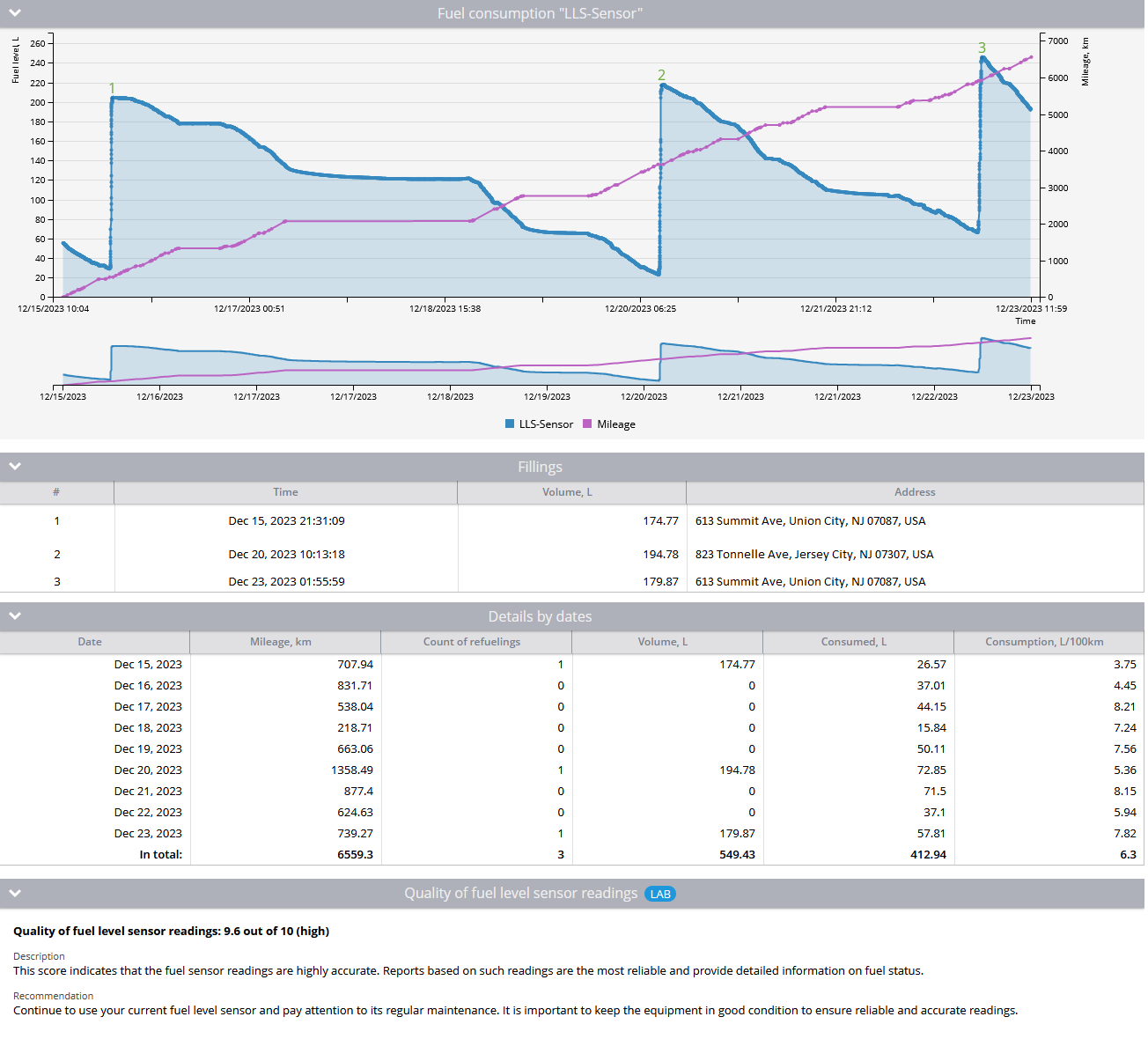Select the Dec 20, 2023 10:13:18 filling row
This screenshot has height=1039, width=1148.
tap(286, 555)
